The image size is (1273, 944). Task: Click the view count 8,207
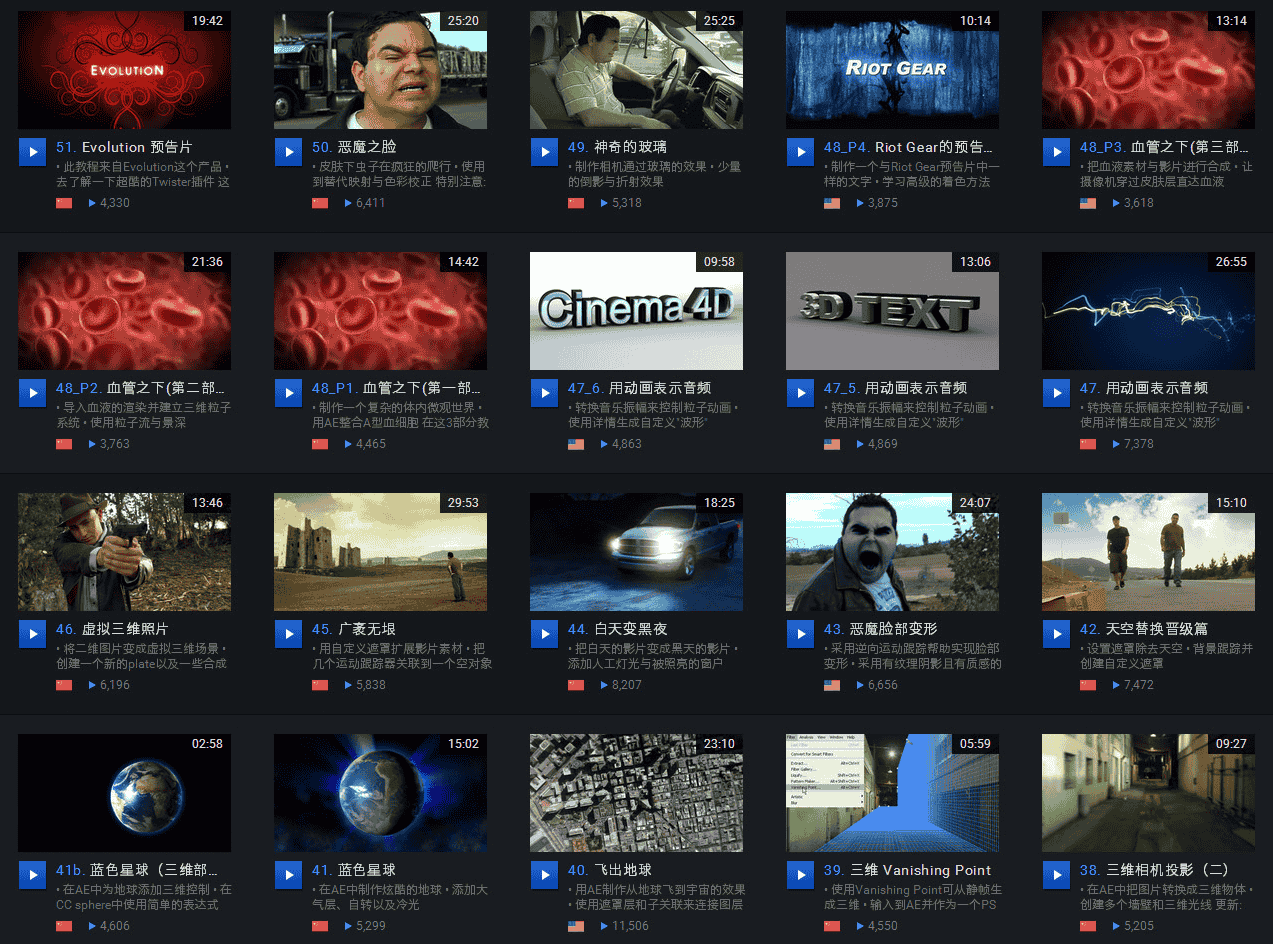tap(627, 685)
